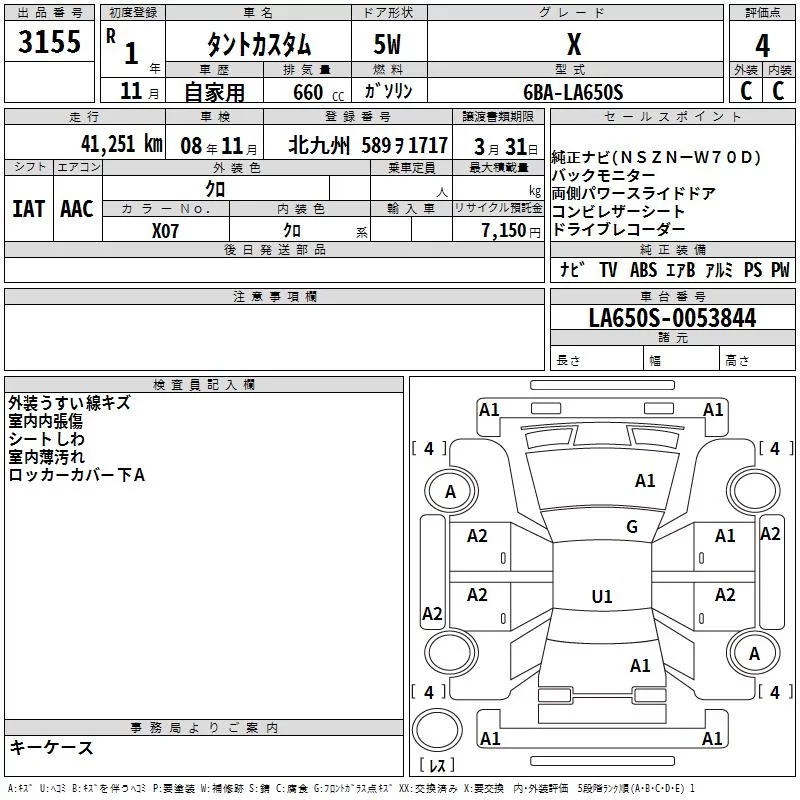This screenshot has height=800, width=800.
Task: Select registration number 北九州 589 ヲ 1717
Action: pyautogui.click(x=368, y=145)
